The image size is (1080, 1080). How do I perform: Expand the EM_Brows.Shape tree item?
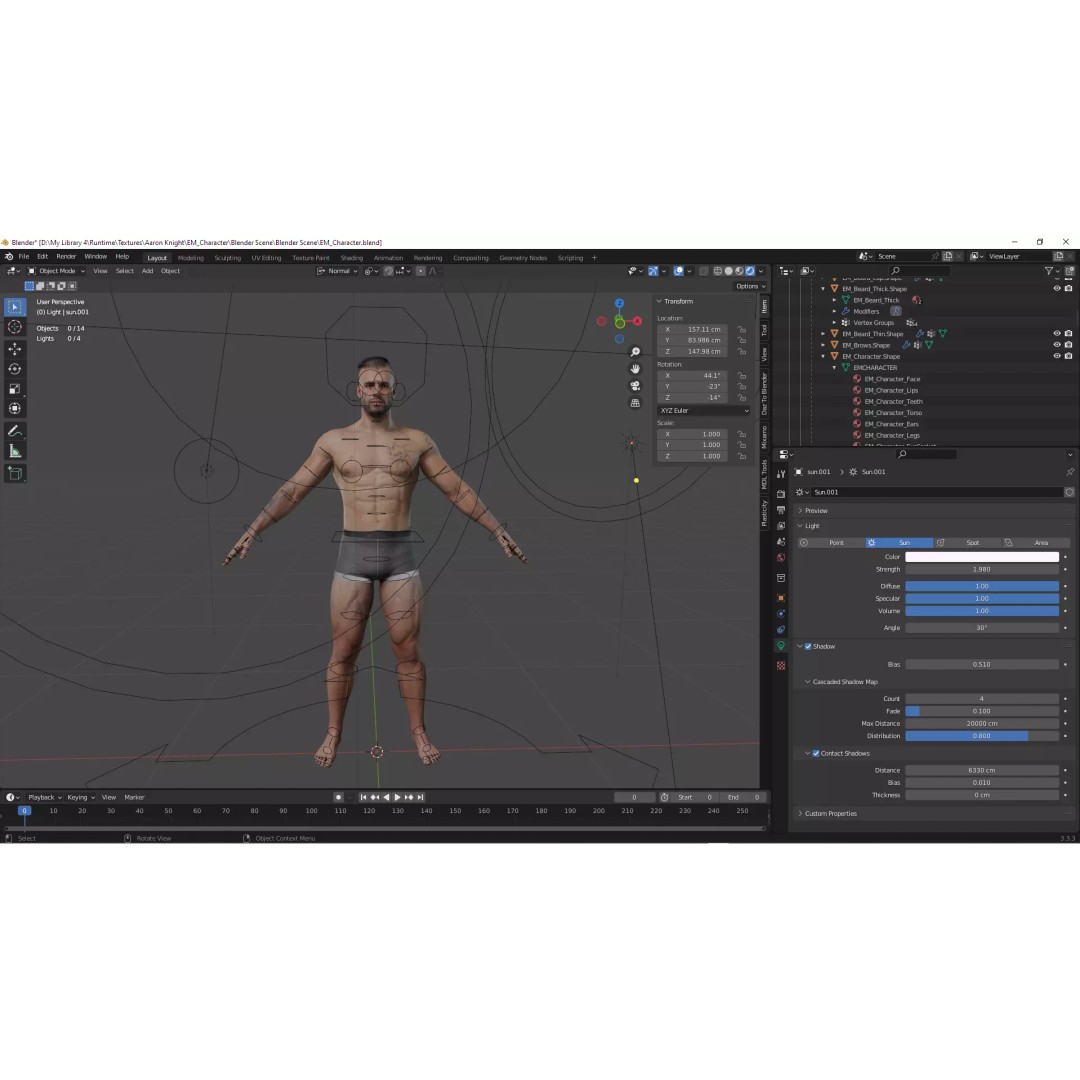(x=823, y=345)
